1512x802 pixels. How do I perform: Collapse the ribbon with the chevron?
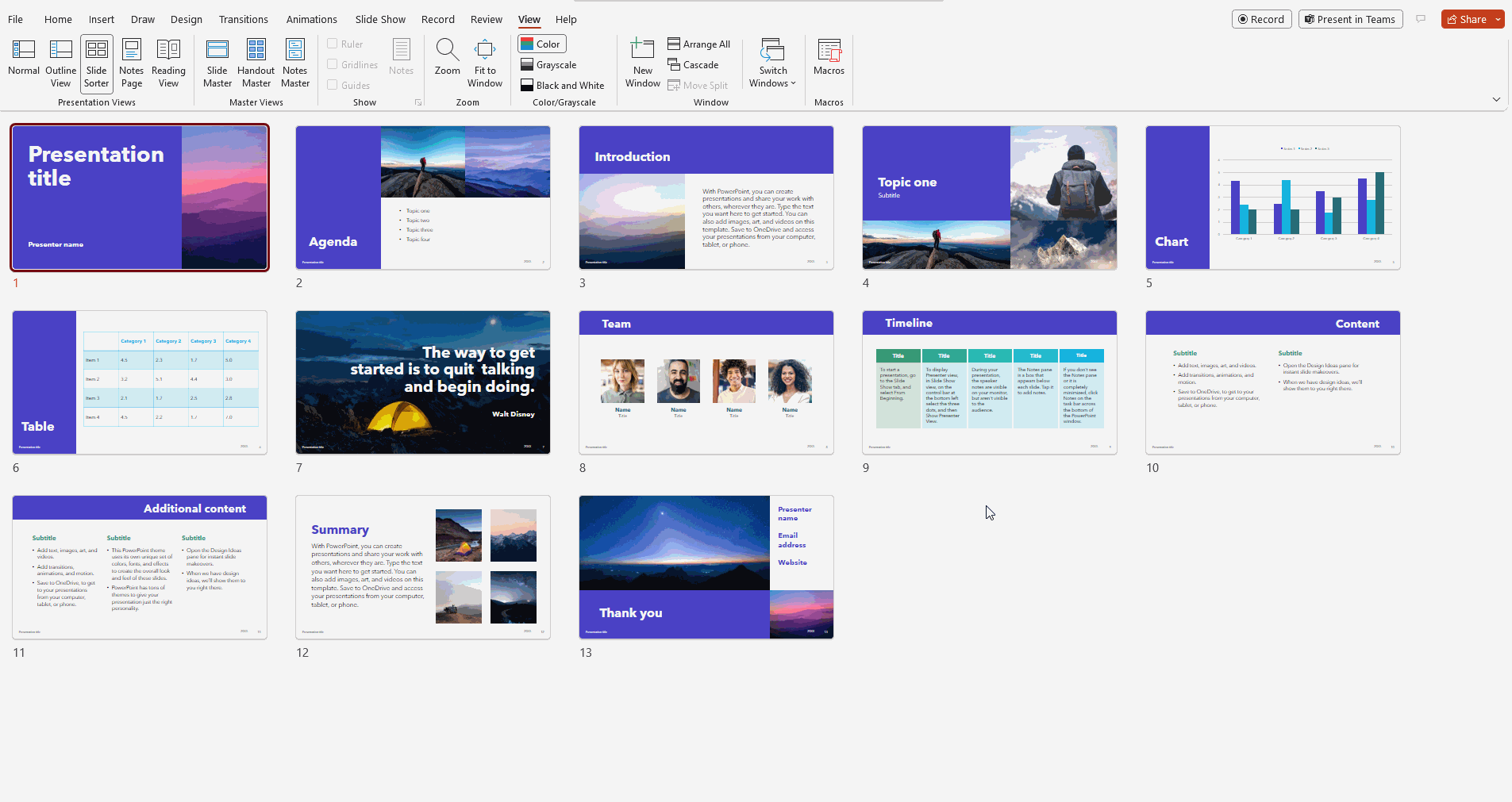click(1495, 99)
